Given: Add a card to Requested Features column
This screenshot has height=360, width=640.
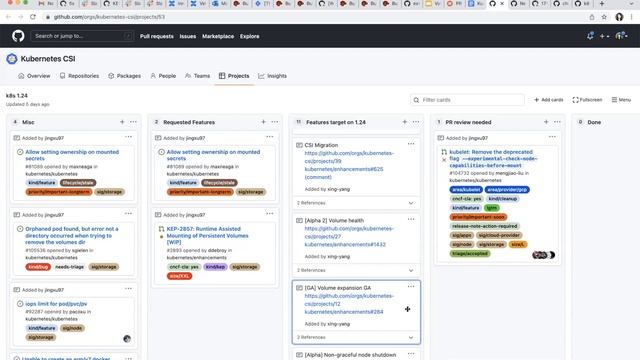Looking at the screenshot, I should 263,122.
